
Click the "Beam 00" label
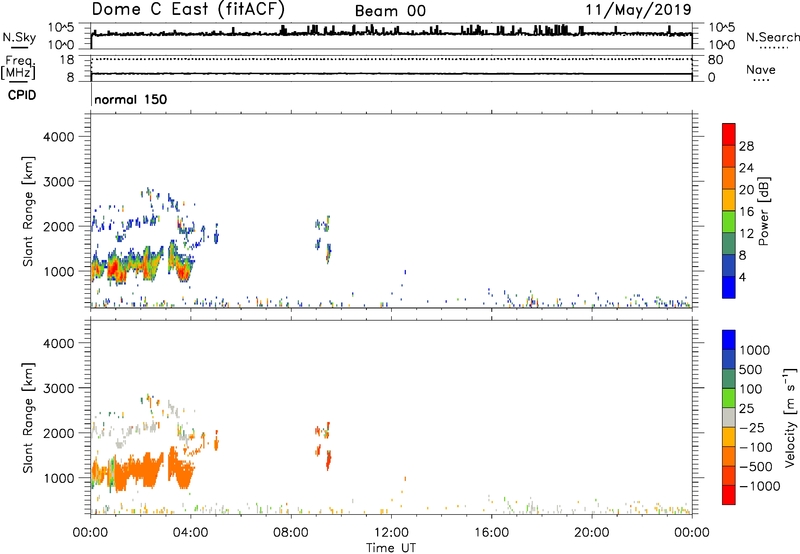pos(390,11)
